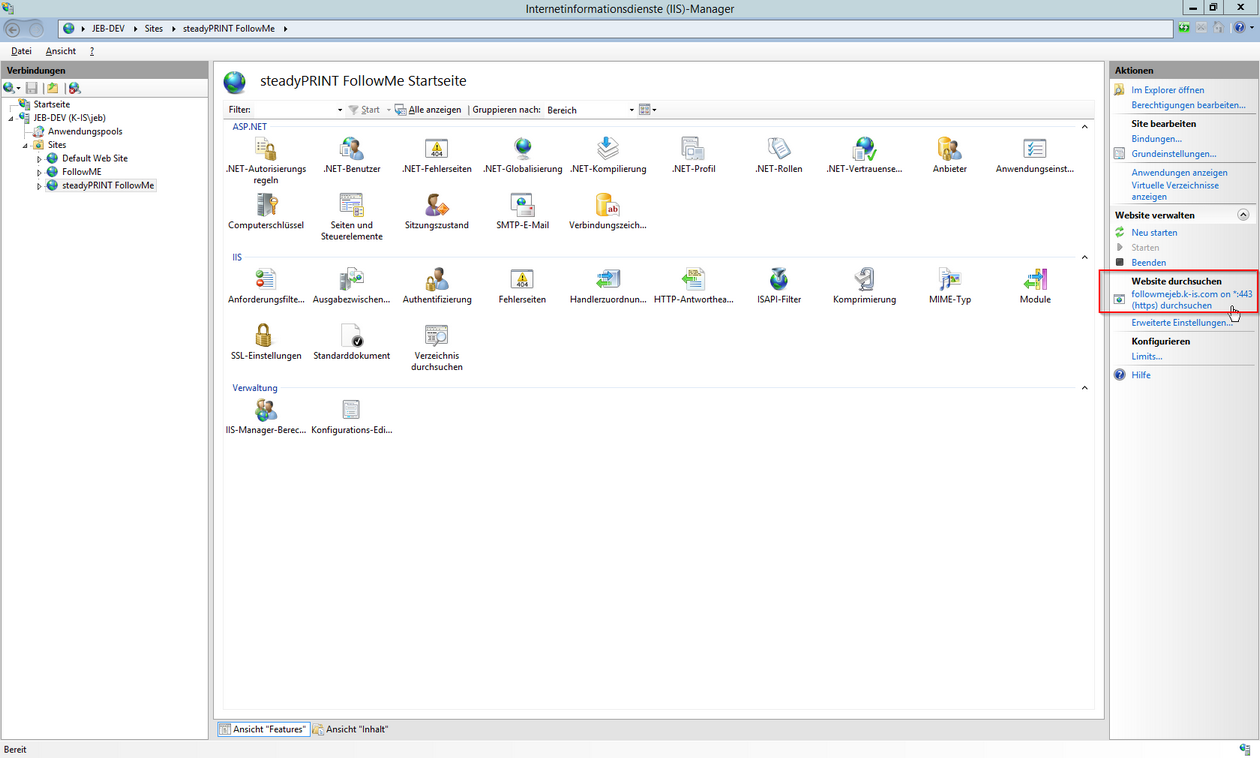Open Erweiterte Einstellungen... link

[1182, 323]
